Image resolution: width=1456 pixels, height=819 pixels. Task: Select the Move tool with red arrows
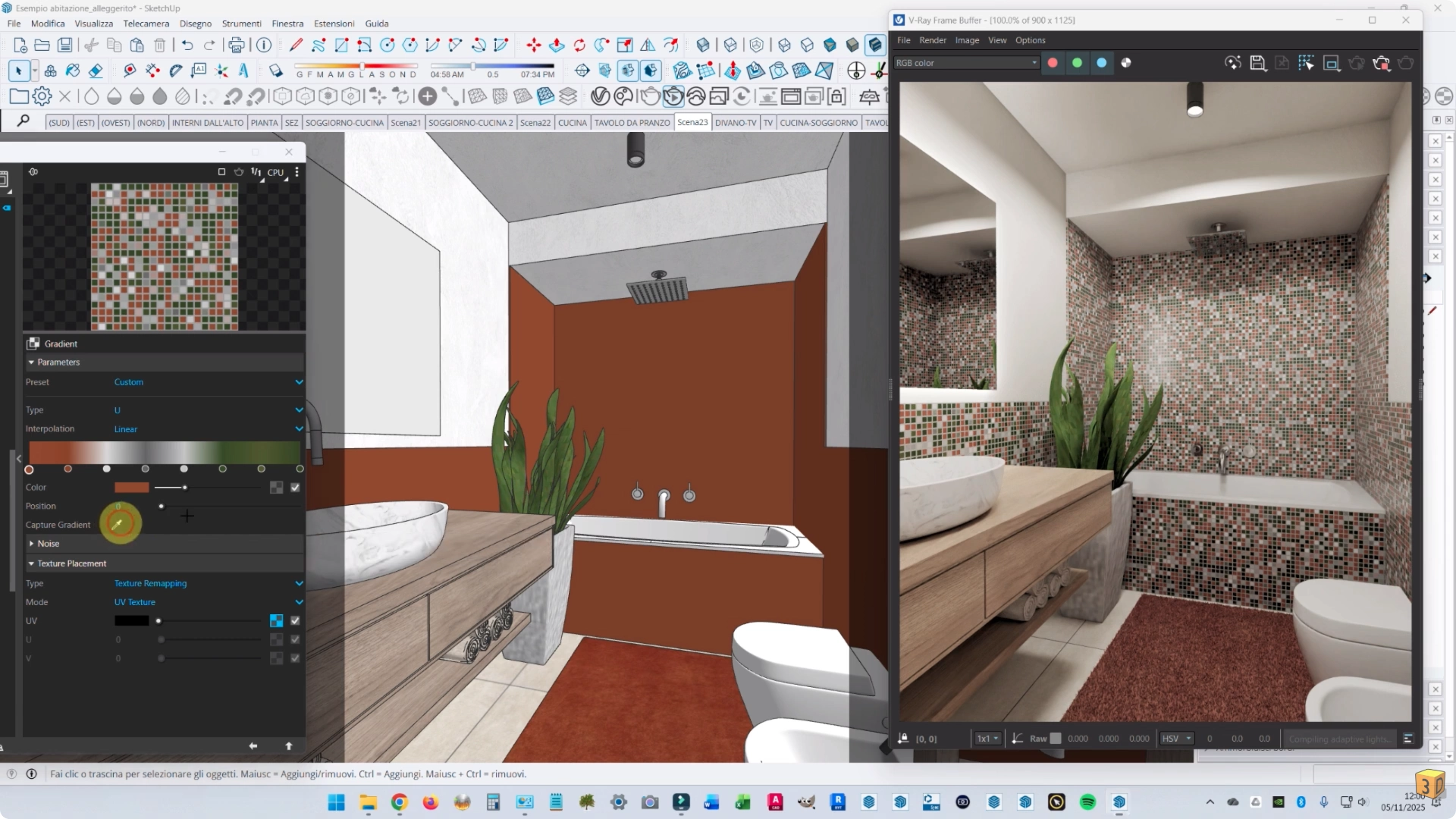534,45
